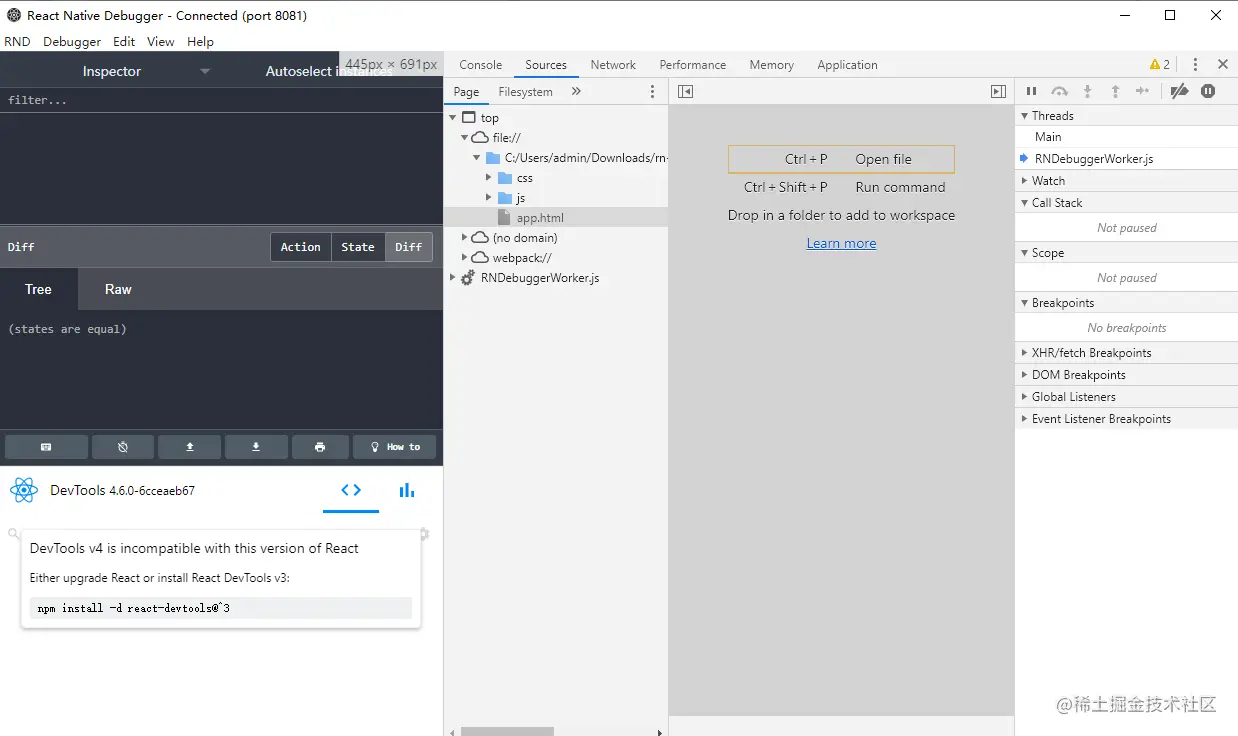This screenshot has height=736, width=1238.
Task: Collapse the top frame tree node
Action: [453, 118]
